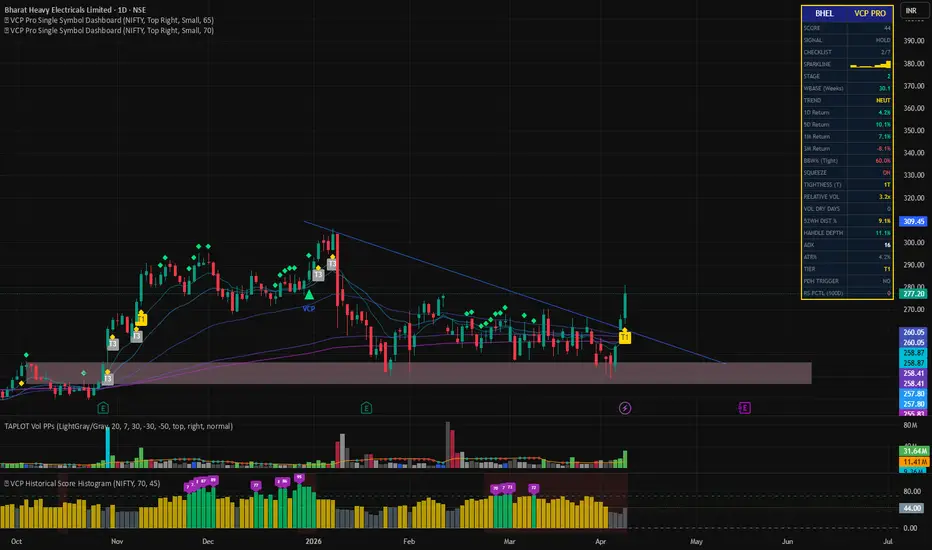
Task: Click the VCP PRO header in the dashboard
Action: [870, 13]
